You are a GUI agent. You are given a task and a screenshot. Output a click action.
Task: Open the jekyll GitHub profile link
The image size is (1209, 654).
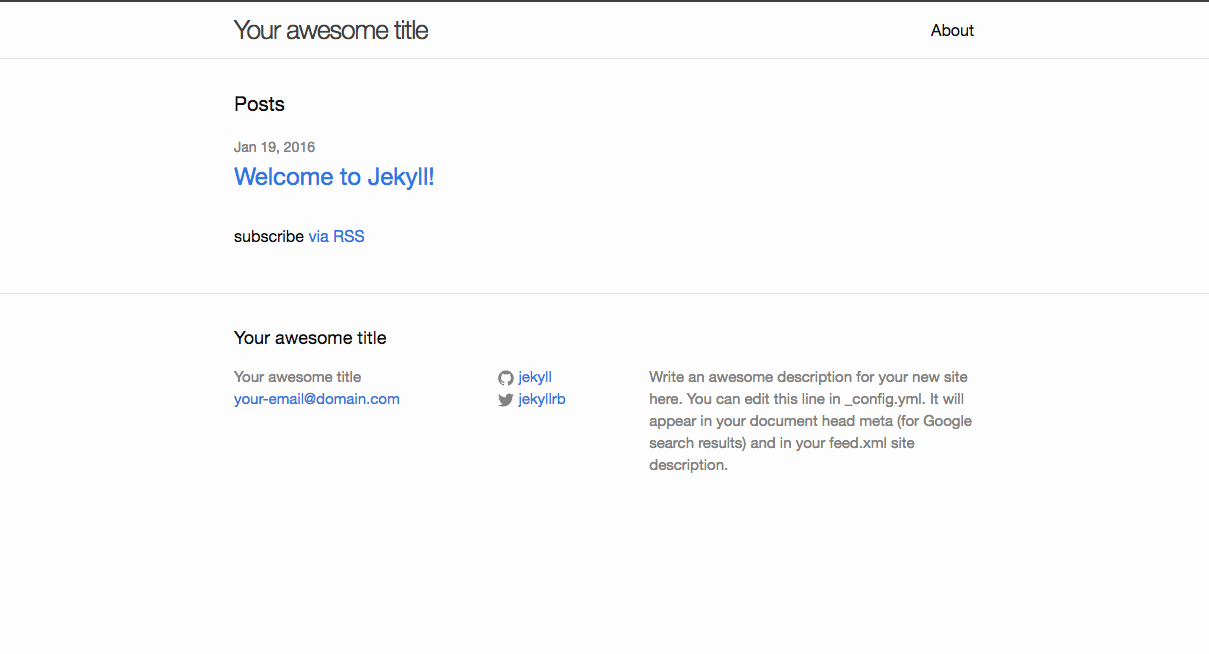pos(535,377)
